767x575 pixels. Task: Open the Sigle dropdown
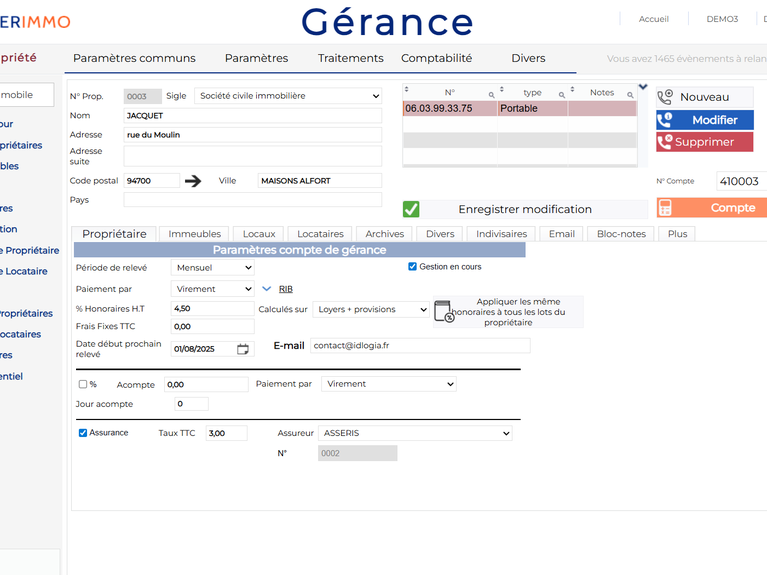click(x=288, y=96)
